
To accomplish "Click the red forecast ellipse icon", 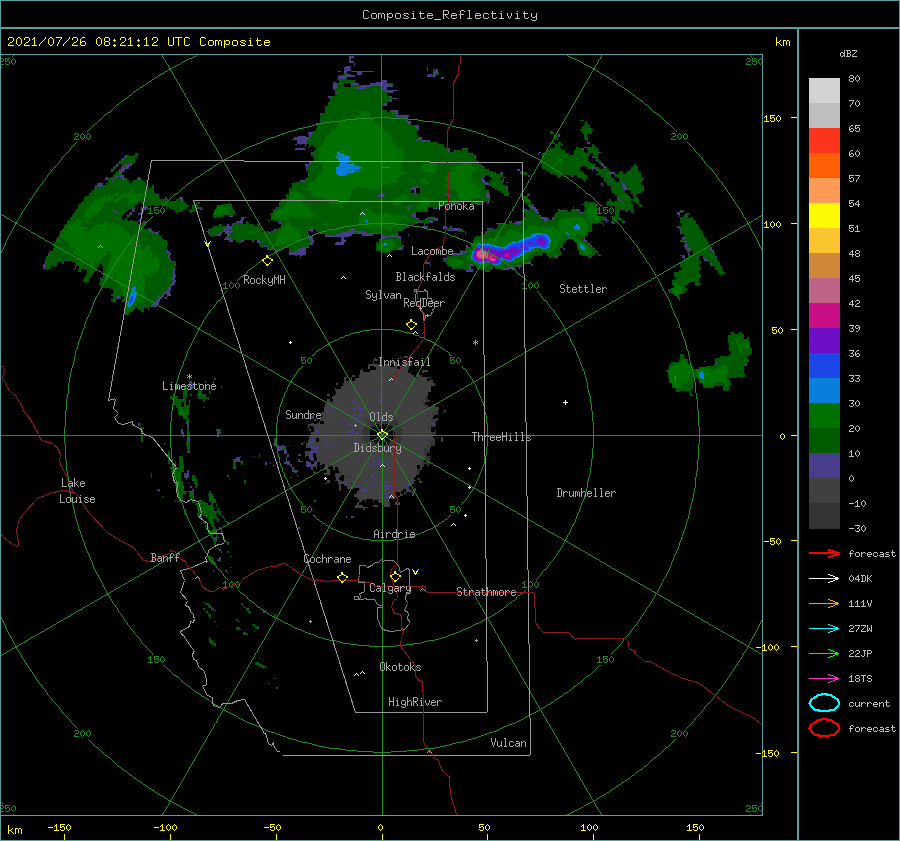I will point(824,728).
